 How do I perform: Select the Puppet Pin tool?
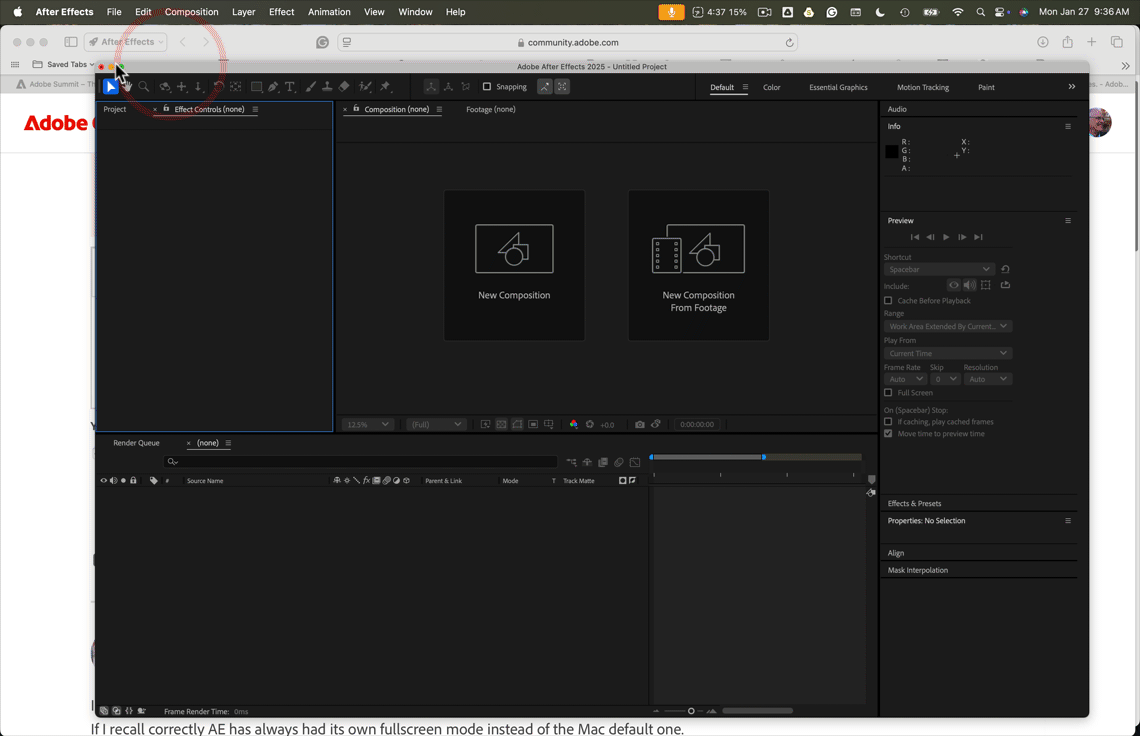pyautogui.click(x=385, y=87)
